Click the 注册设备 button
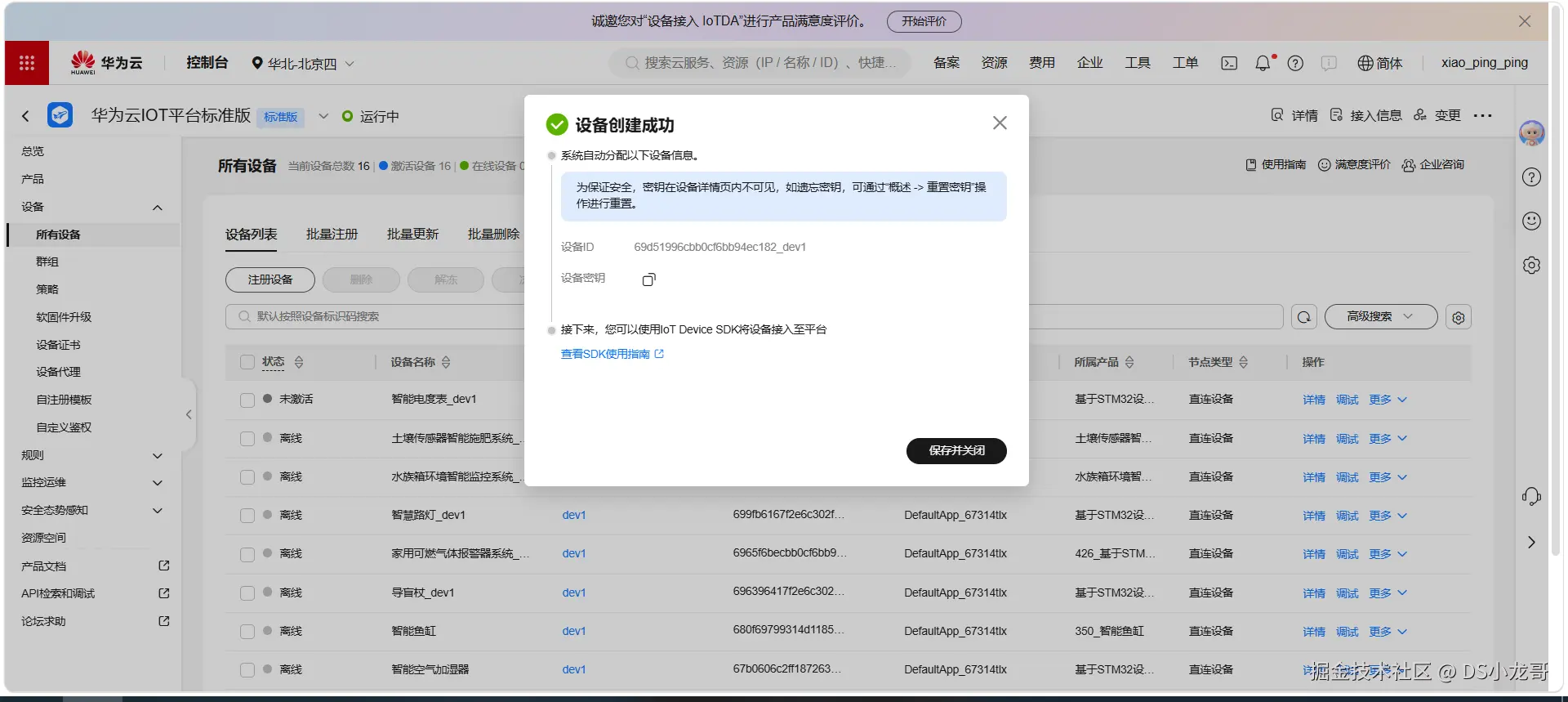1568x702 pixels. coord(270,279)
